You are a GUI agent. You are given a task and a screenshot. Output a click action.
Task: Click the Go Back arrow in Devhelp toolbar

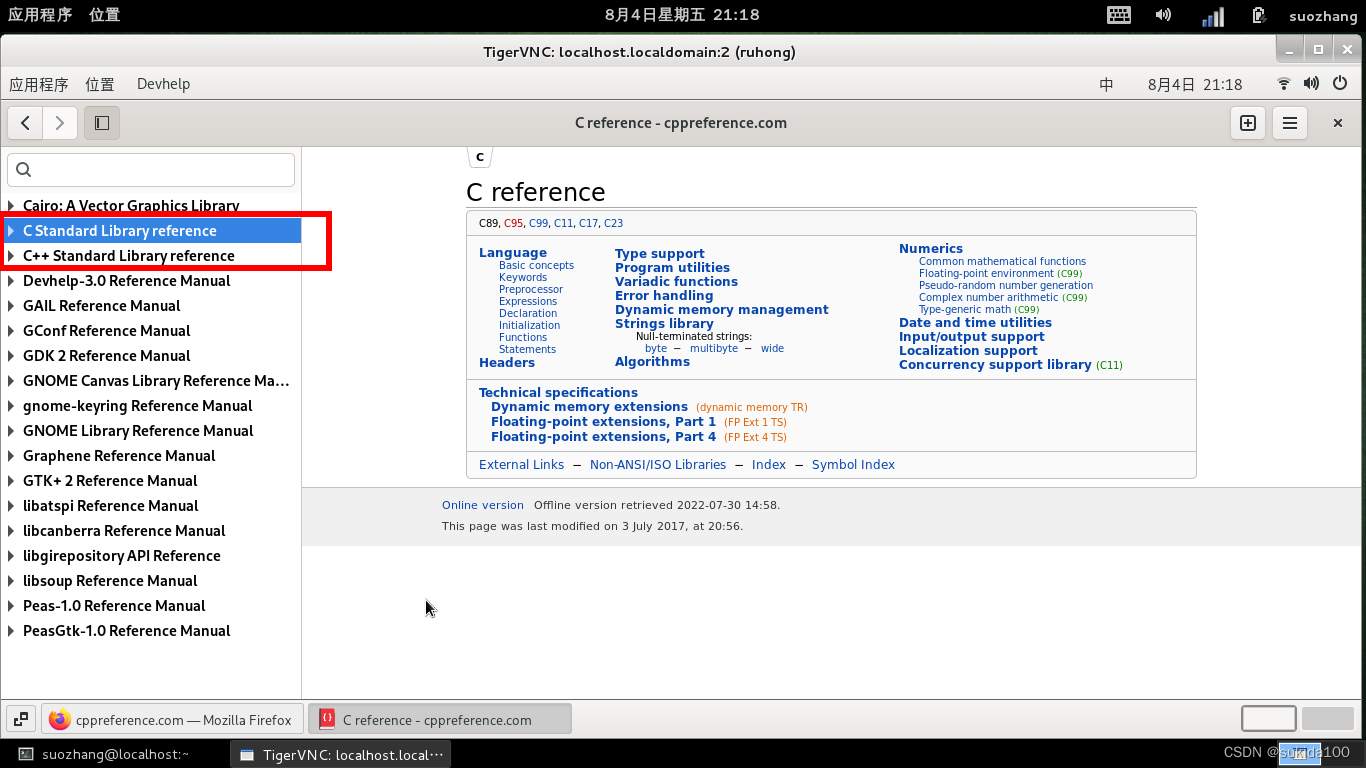(x=25, y=122)
